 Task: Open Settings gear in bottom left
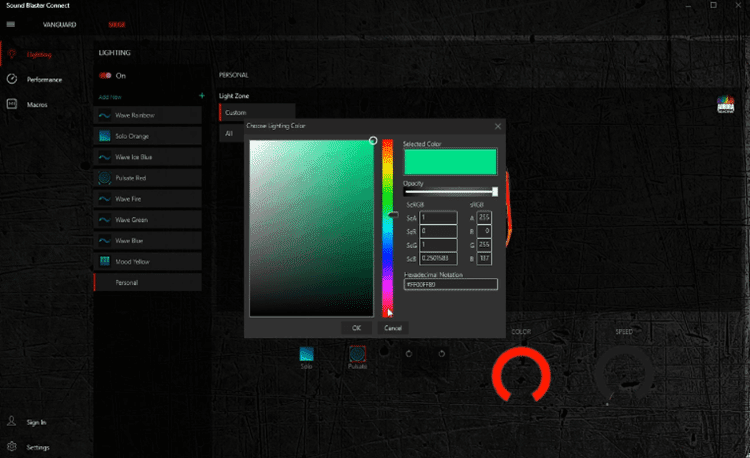pyautogui.click(x=11, y=447)
